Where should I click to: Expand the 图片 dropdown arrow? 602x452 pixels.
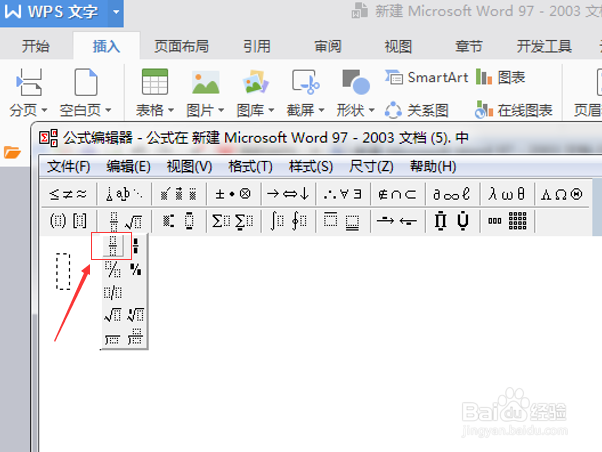pos(221,110)
